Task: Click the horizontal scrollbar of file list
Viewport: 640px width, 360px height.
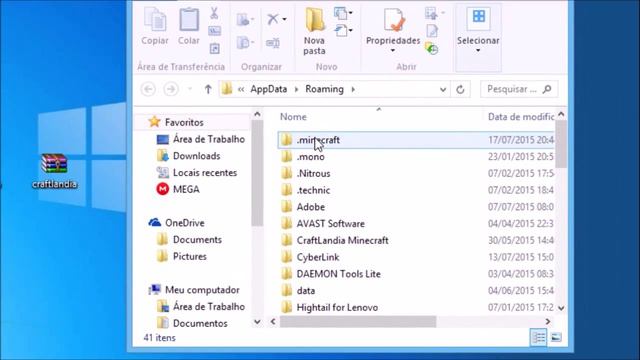Action: (x=358, y=322)
